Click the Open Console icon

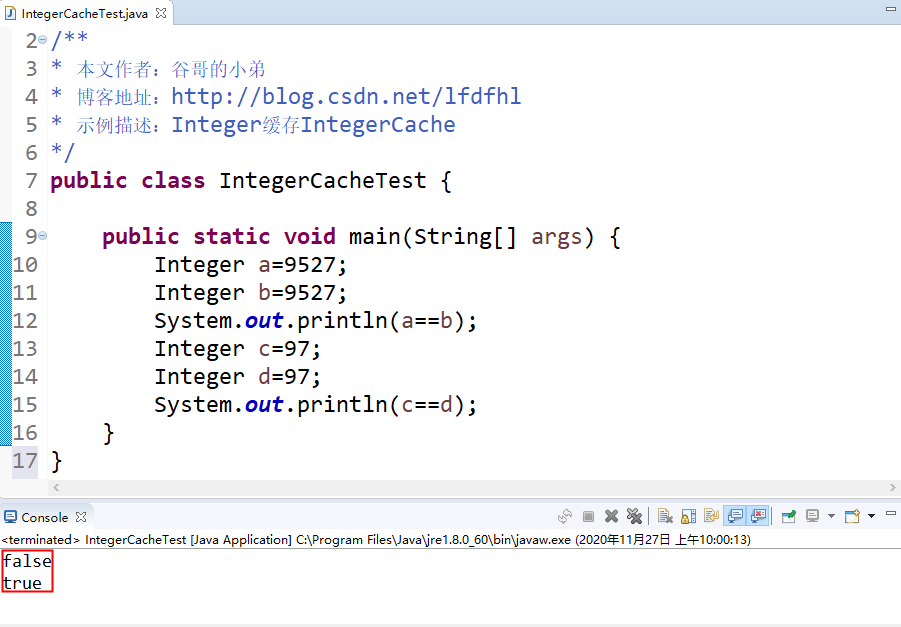point(852,516)
